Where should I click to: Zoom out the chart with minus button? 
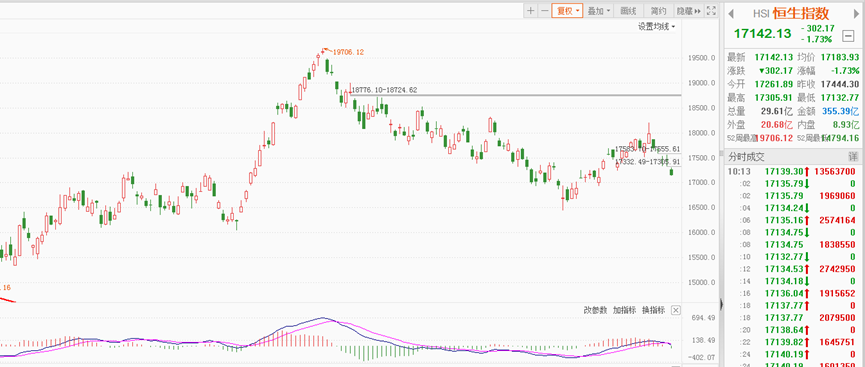544,10
